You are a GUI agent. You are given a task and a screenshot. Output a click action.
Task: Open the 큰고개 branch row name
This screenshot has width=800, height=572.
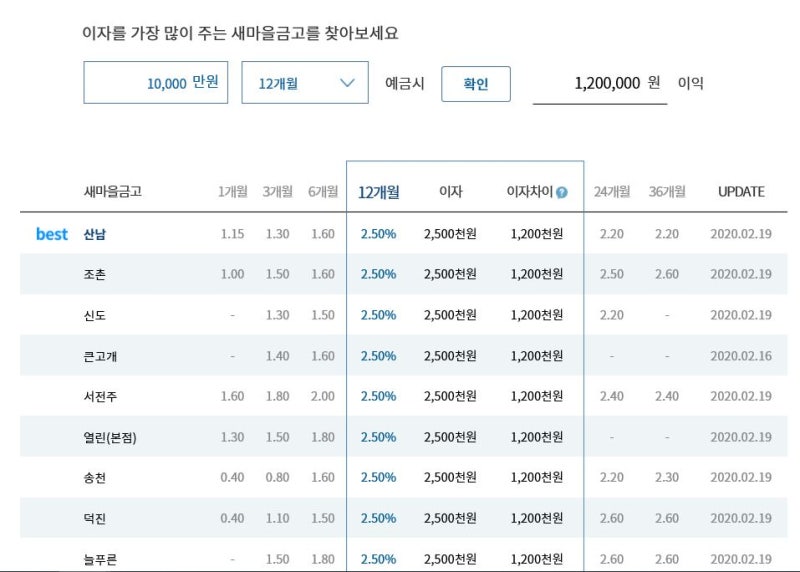point(101,356)
